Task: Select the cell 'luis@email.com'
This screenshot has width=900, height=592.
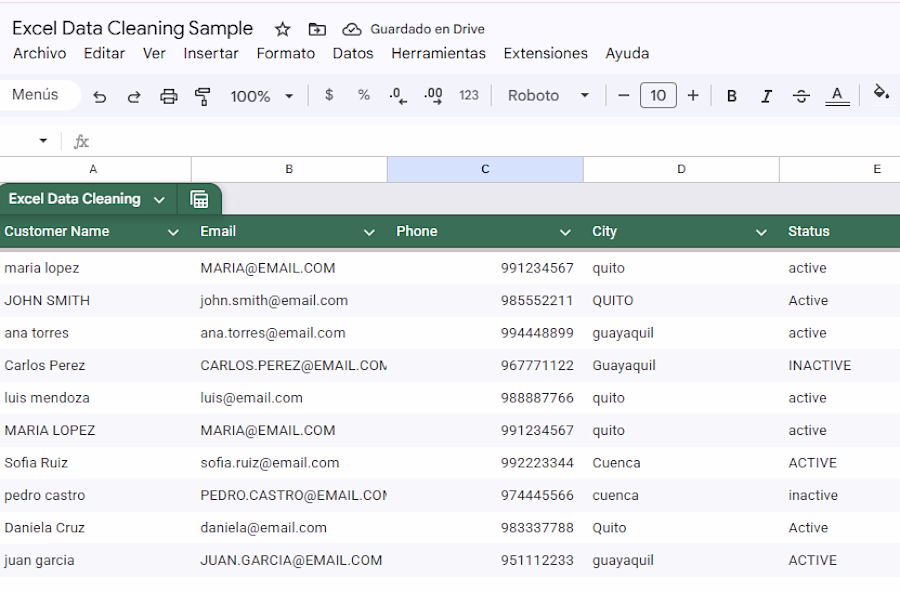Action: point(289,398)
